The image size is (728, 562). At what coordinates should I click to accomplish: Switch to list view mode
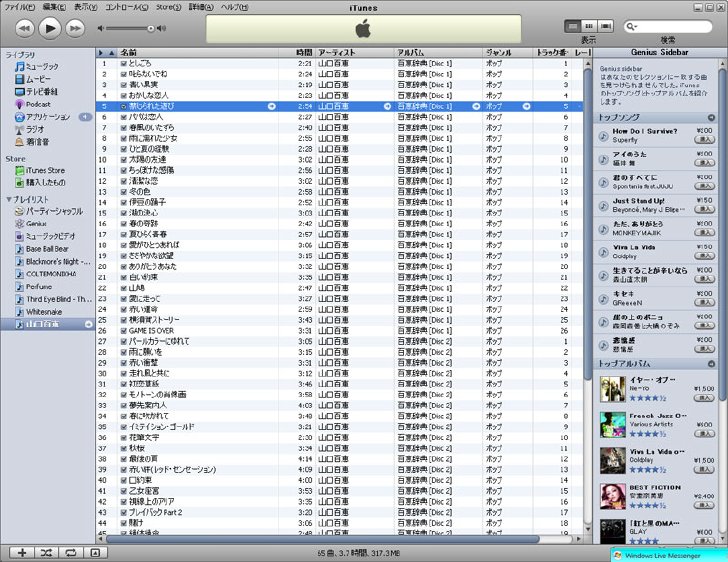(x=572, y=26)
